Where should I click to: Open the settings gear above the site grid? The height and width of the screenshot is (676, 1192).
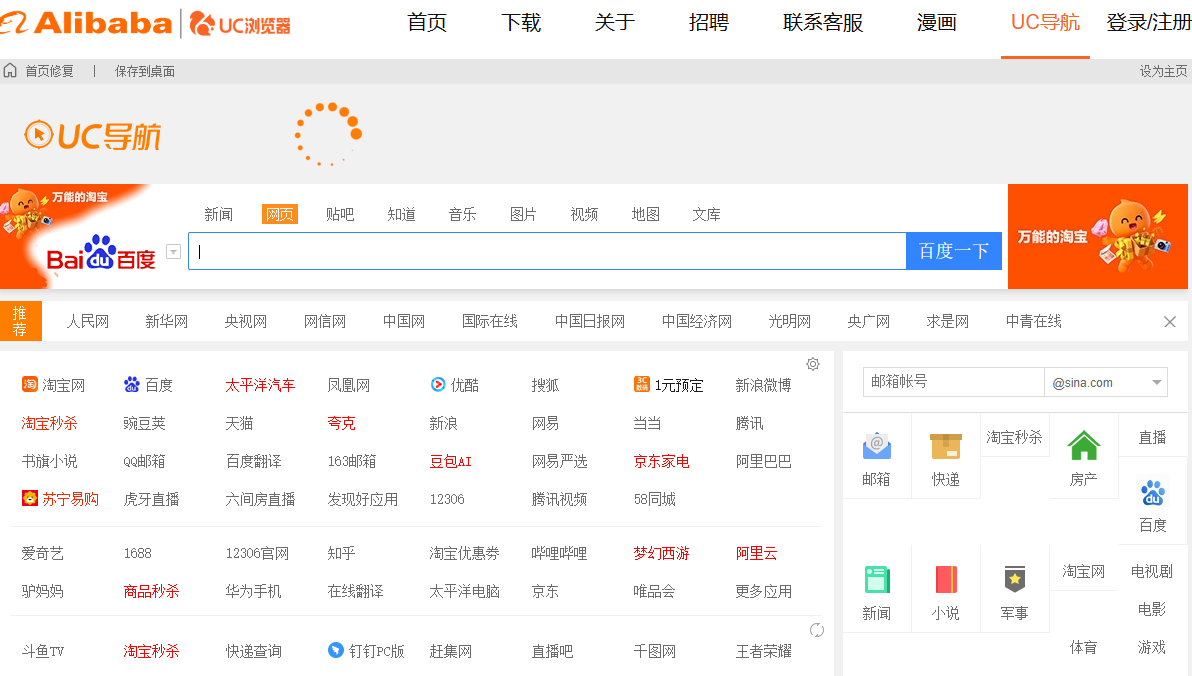click(x=813, y=364)
